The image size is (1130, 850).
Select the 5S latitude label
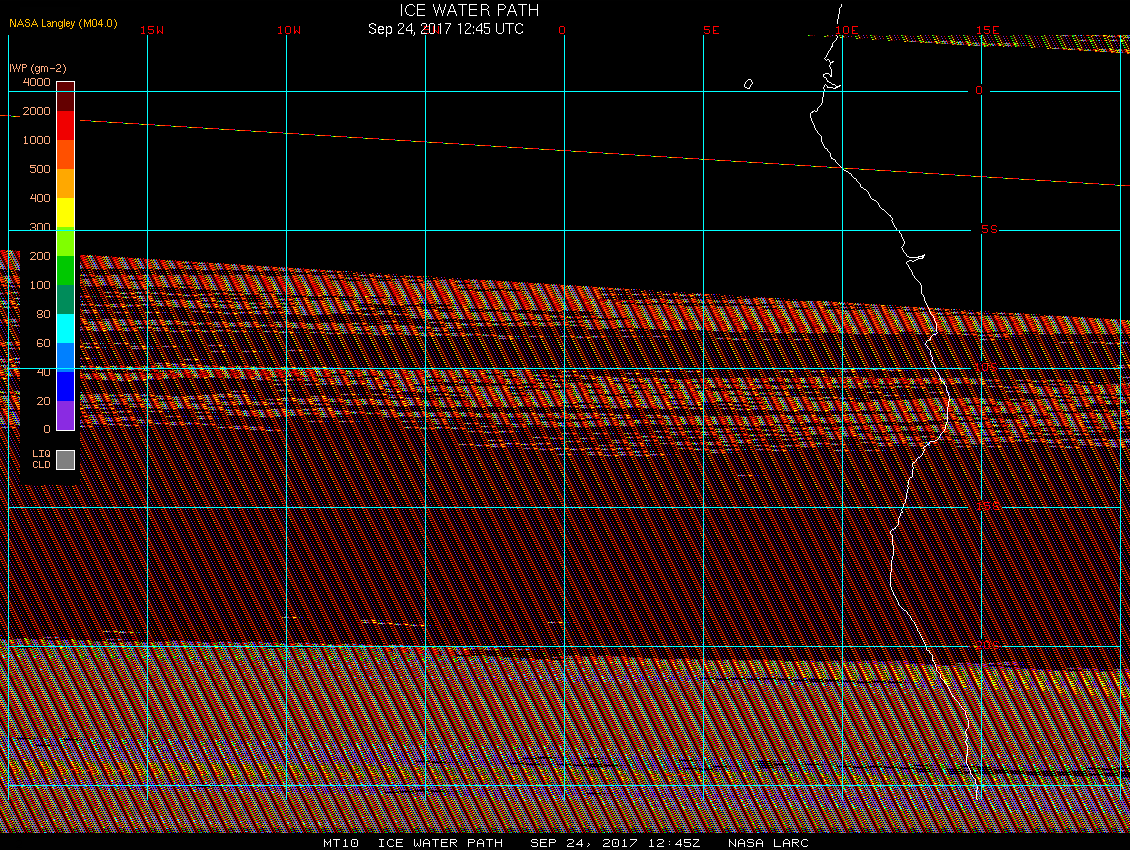click(x=989, y=230)
